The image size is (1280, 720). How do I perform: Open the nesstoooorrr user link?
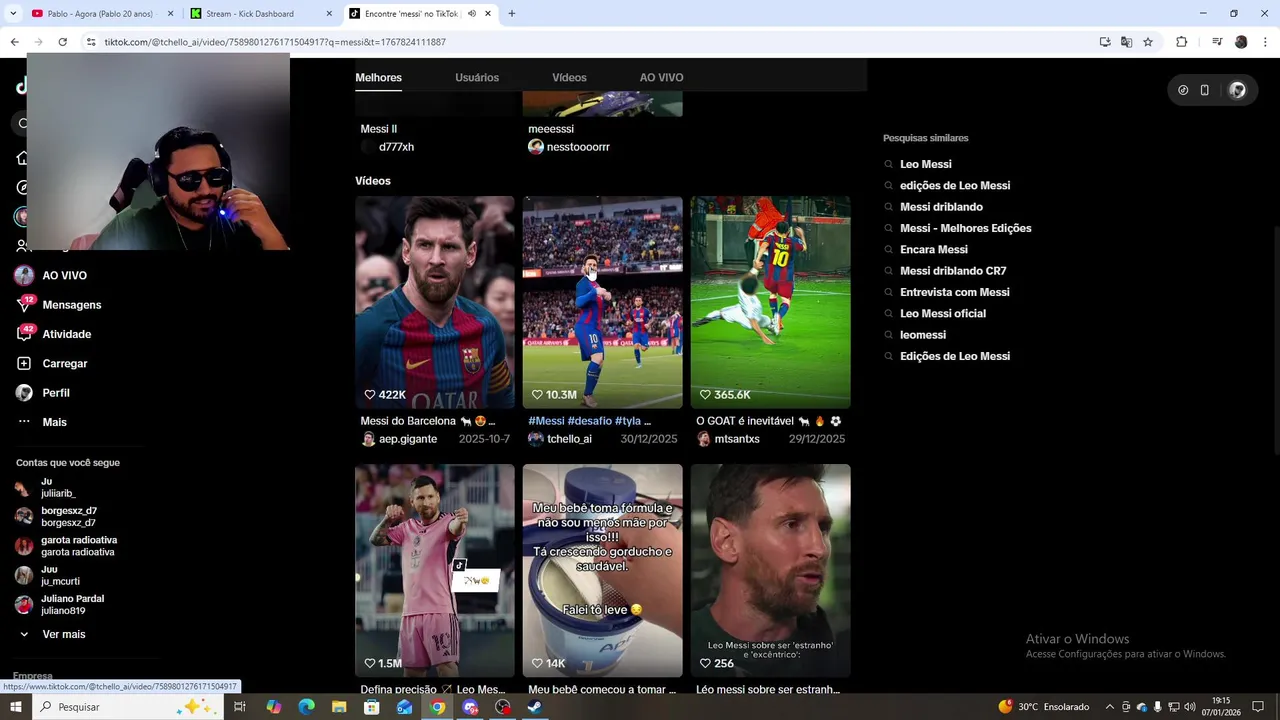[x=578, y=147]
